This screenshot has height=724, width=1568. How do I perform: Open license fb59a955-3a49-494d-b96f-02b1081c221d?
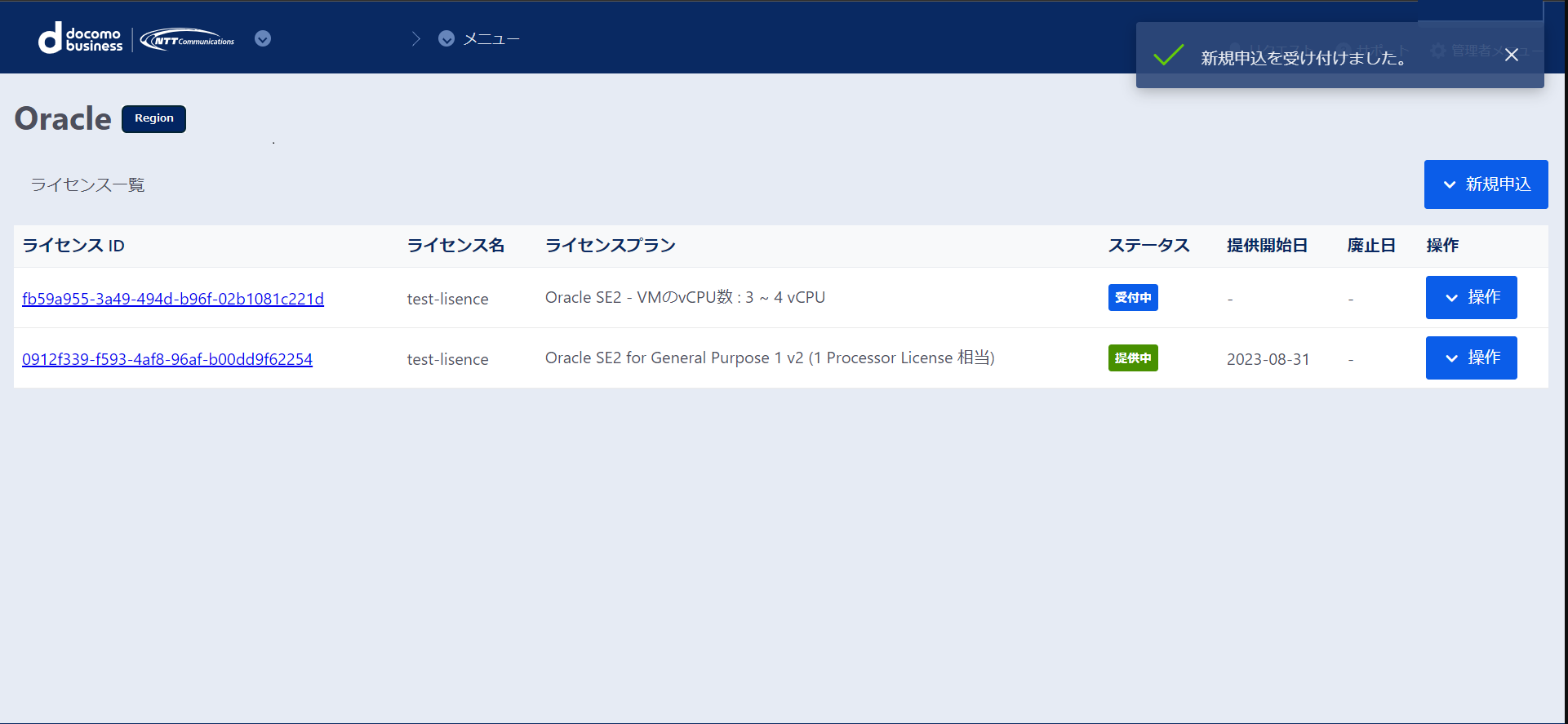pos(173,299)
